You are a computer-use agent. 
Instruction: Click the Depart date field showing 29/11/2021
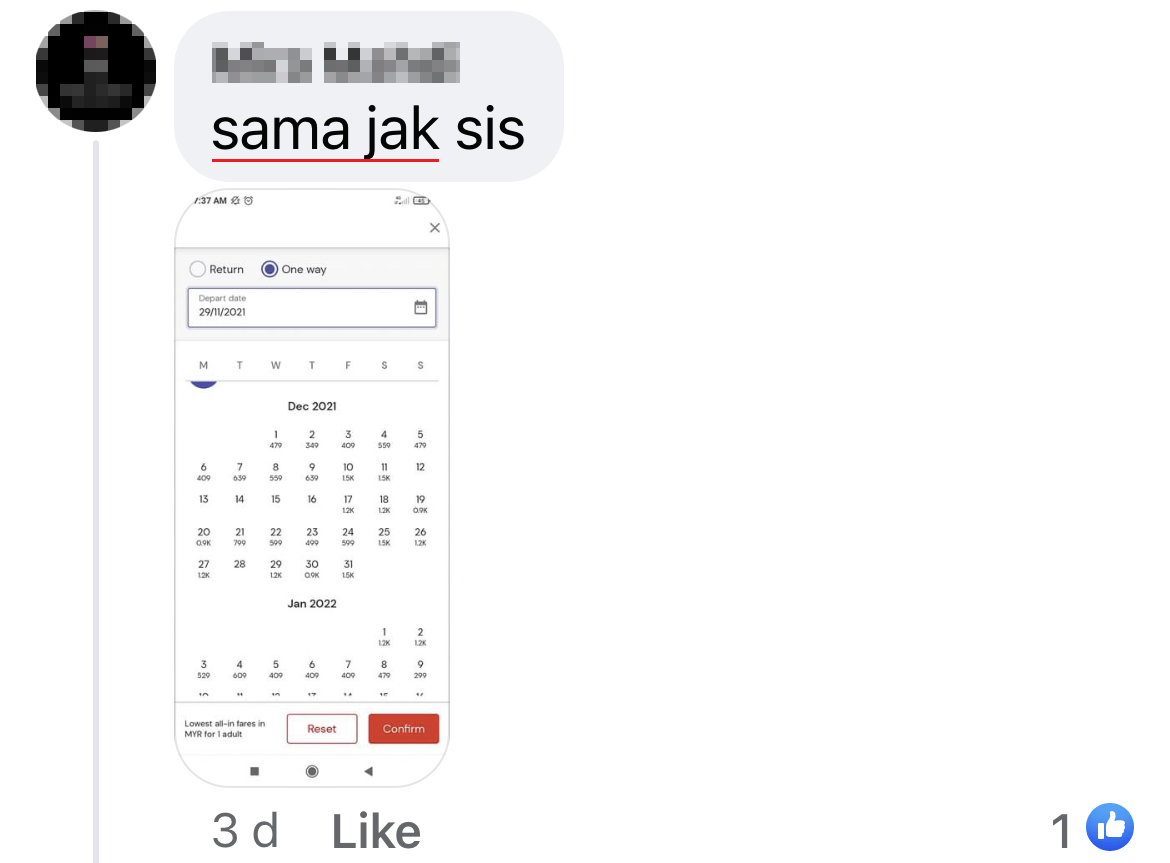point(312,307)
